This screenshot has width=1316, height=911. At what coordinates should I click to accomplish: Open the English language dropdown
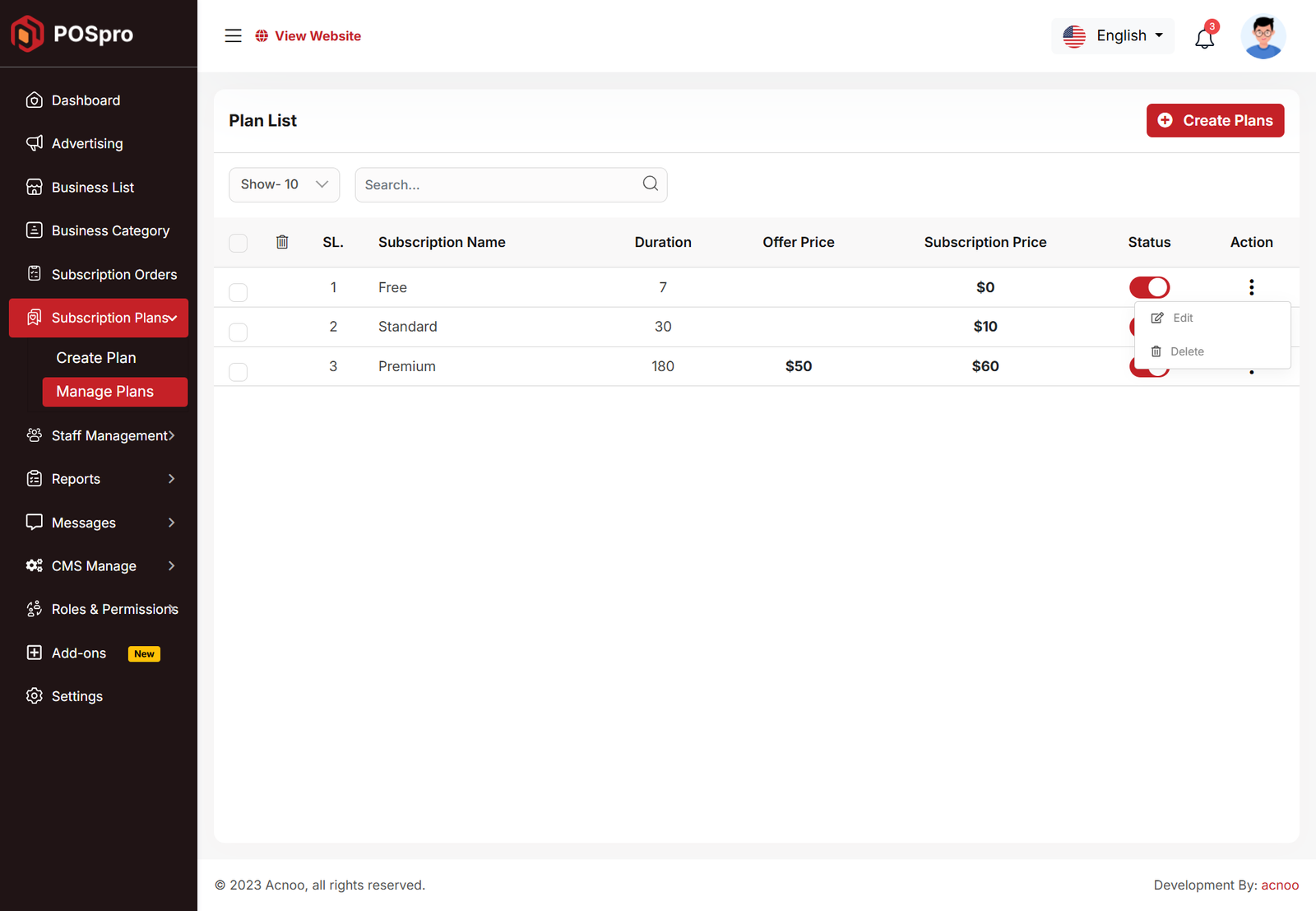[x=1113, y=36]
